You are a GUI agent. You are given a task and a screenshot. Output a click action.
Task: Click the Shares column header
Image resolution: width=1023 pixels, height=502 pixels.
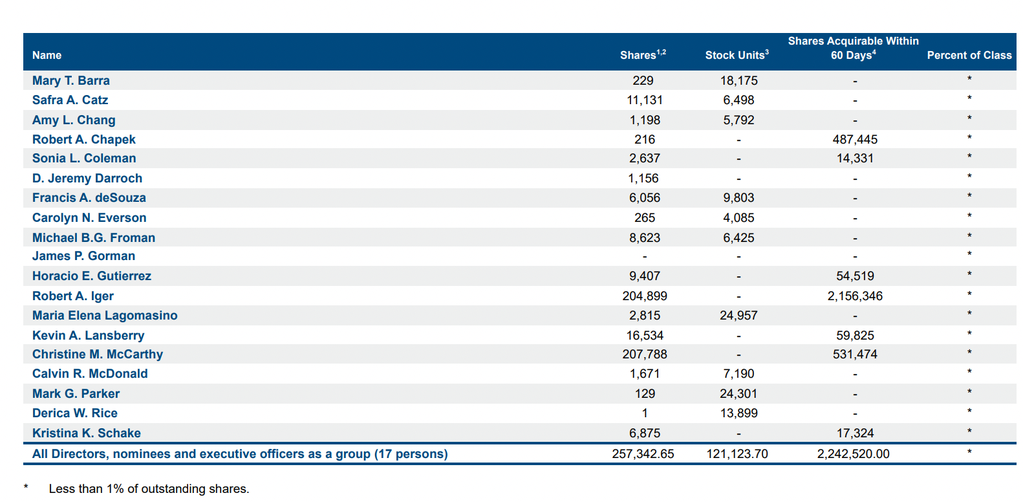643,55
